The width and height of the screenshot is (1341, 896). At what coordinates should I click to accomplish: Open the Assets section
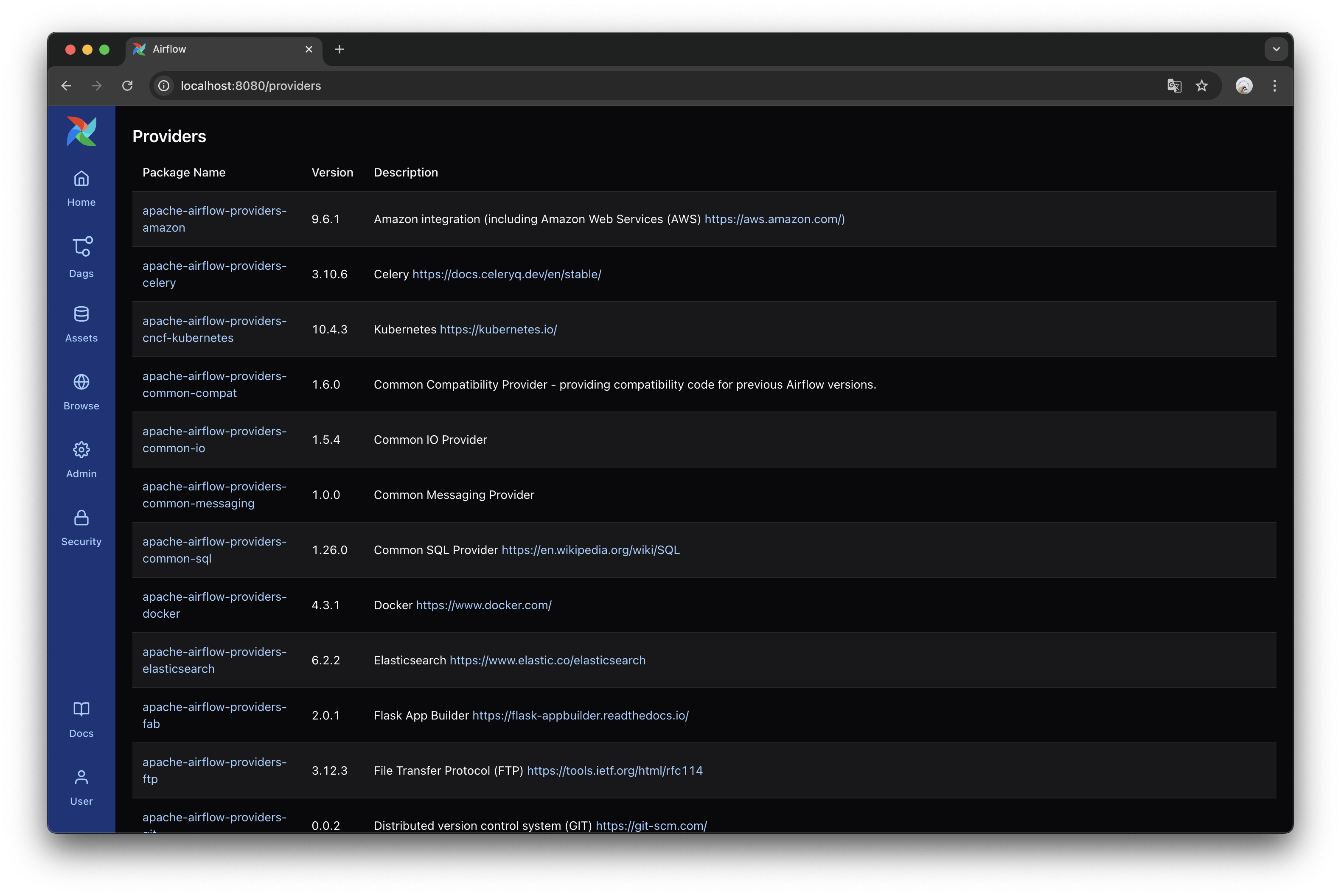(x=81, y=325)
